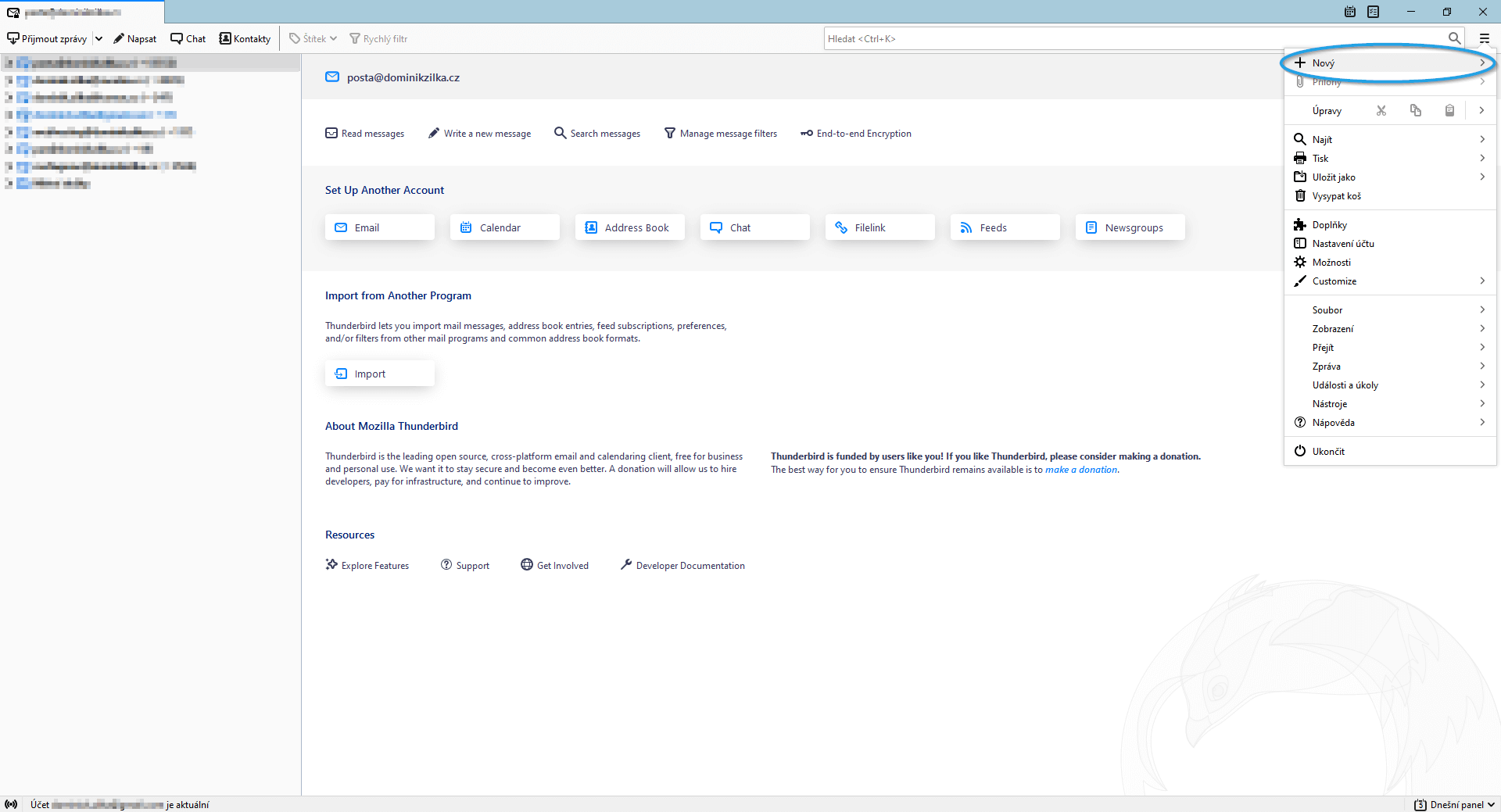Open the Nový submenu

pos(1390,63)
